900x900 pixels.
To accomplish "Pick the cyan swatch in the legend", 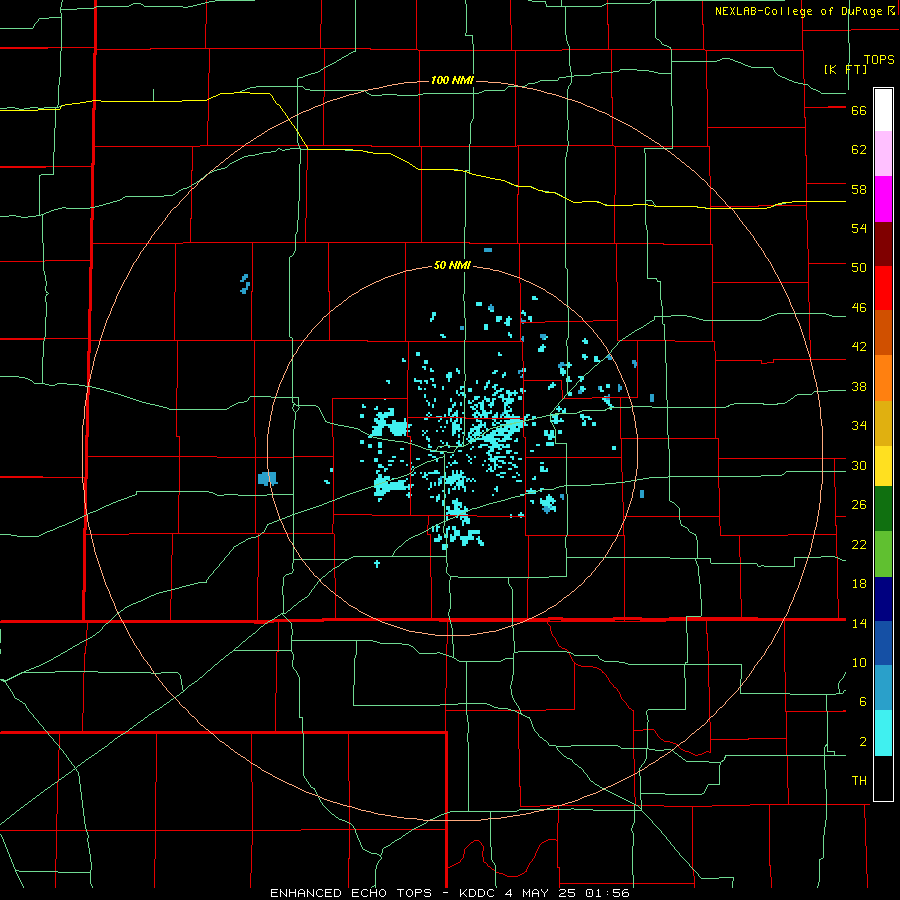I will 883,733.
